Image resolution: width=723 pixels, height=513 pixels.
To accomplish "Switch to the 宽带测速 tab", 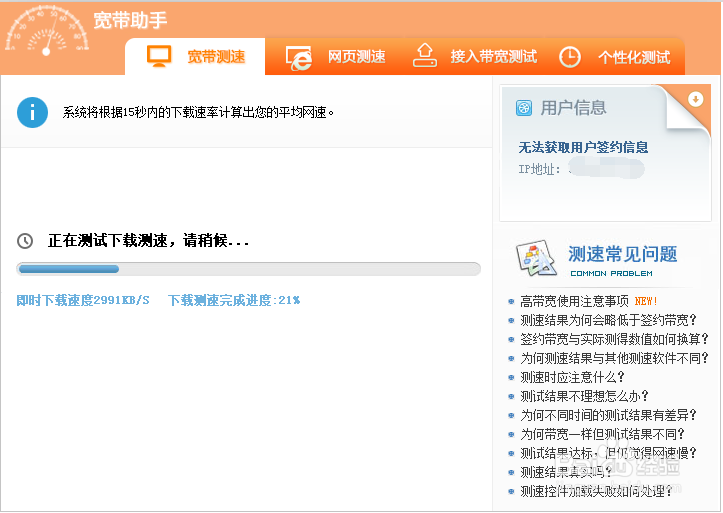I will [195, 56].
